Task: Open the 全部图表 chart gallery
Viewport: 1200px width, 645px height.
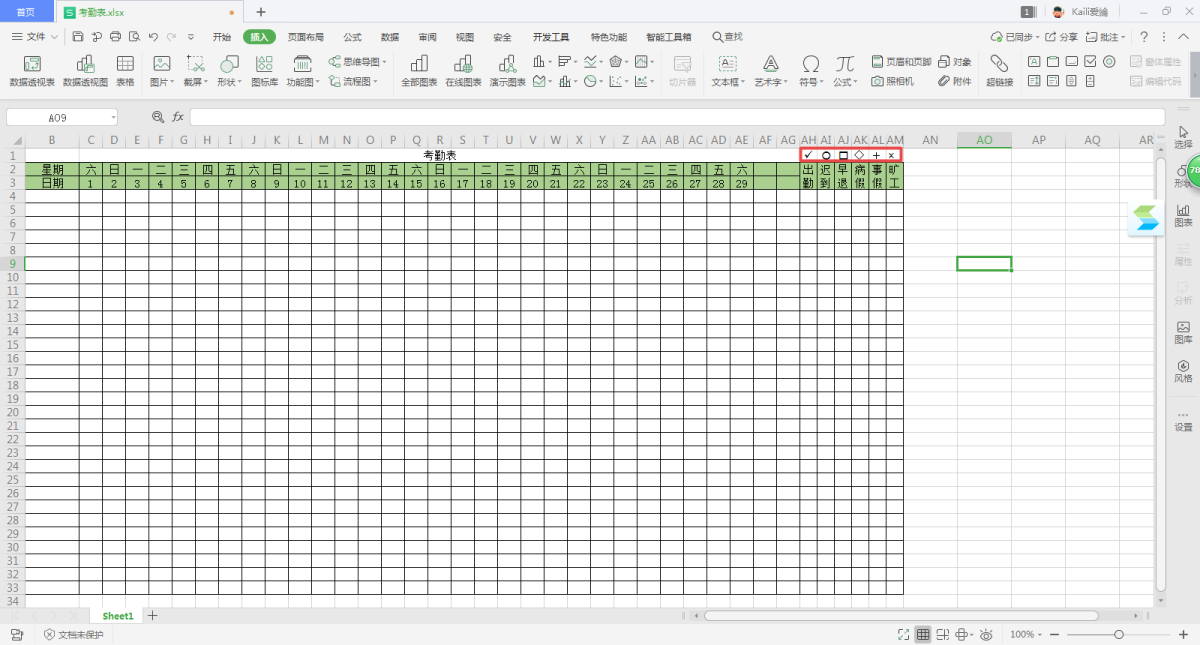Action: 419,70
